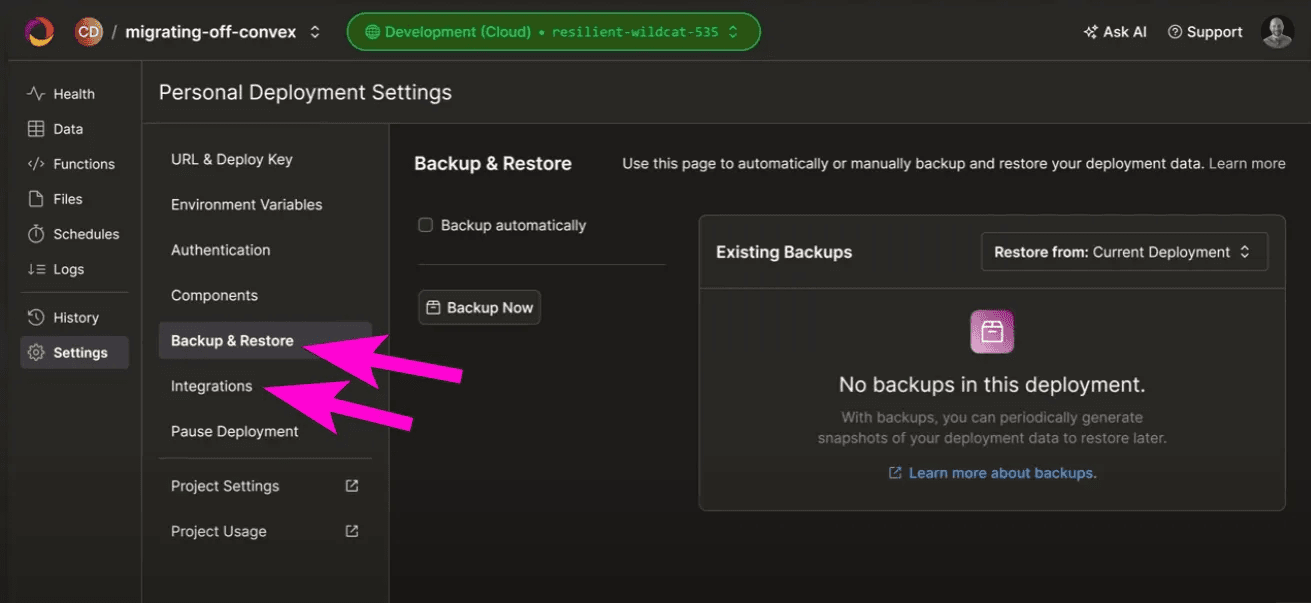The image size is (1311, 603).
Task: Open Schedules from the sidebar
Action: [x=85, y=234]
